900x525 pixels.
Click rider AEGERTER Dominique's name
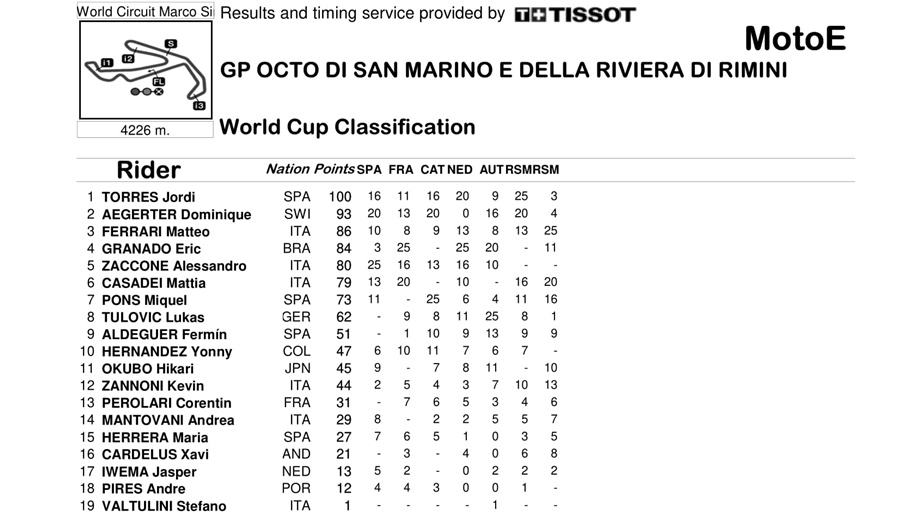tap(176, 214)
